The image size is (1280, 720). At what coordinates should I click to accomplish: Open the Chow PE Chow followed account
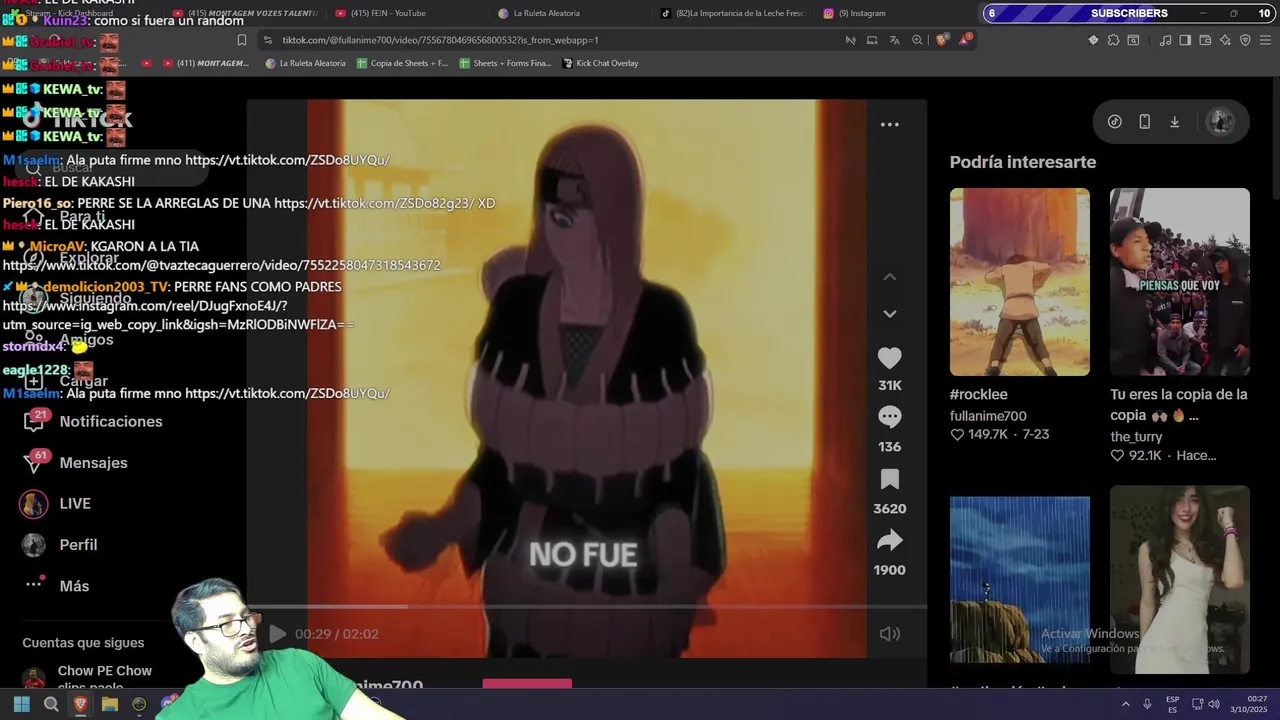88,677
